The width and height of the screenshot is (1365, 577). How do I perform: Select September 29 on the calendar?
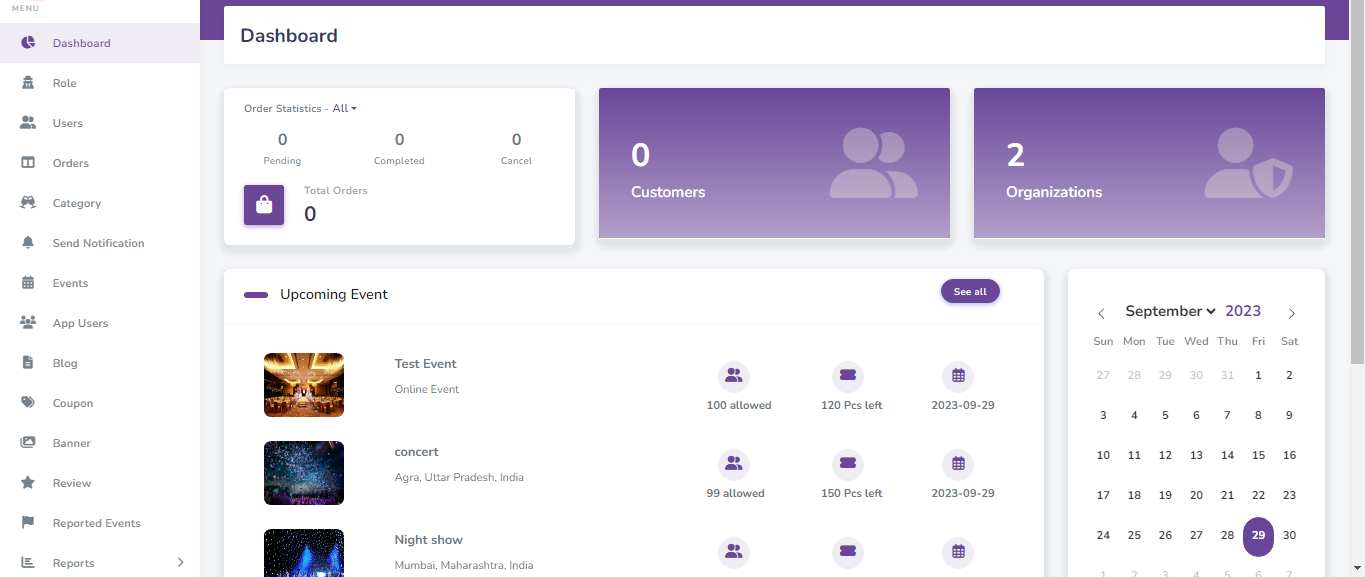(1258, 536)
